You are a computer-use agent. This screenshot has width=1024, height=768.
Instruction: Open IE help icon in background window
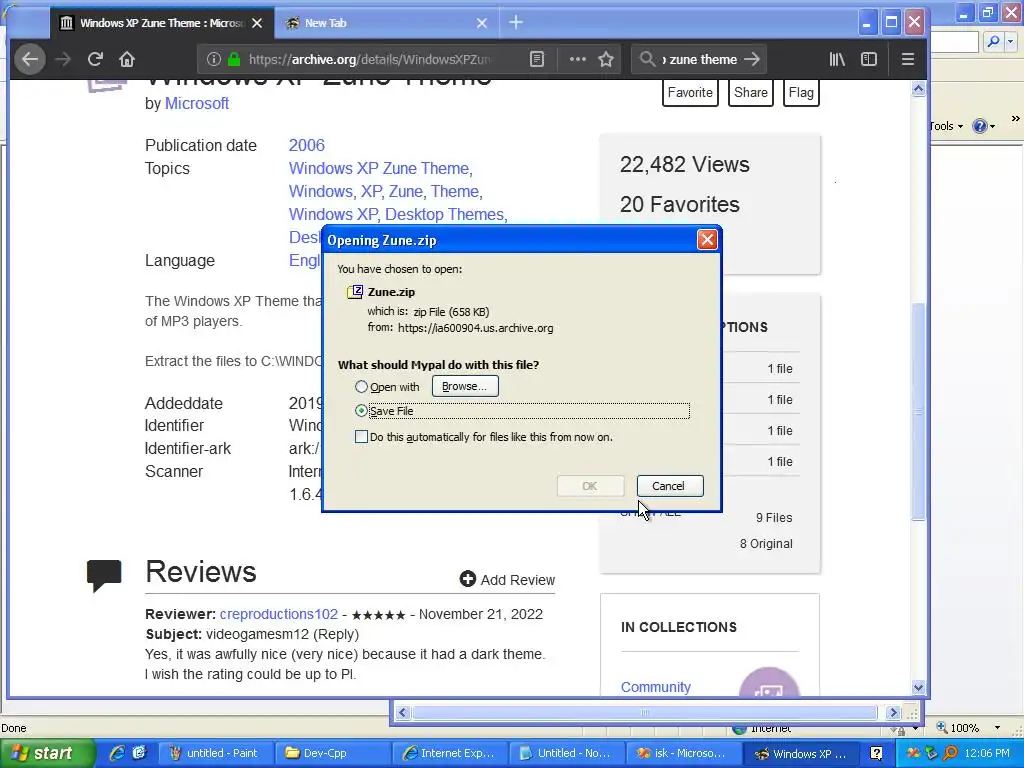pos(980,126)
